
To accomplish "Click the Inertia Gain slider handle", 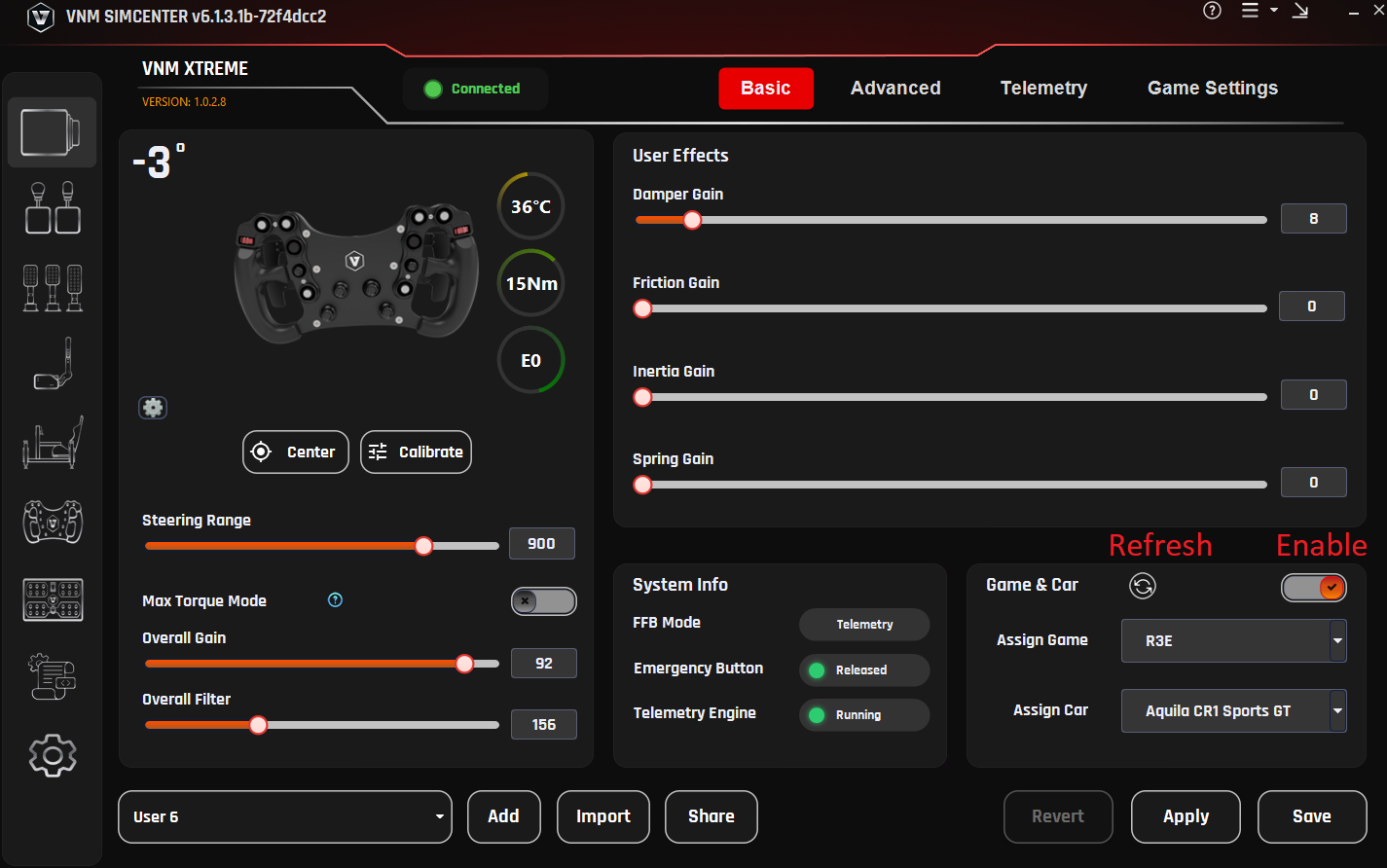I will 642,397.
